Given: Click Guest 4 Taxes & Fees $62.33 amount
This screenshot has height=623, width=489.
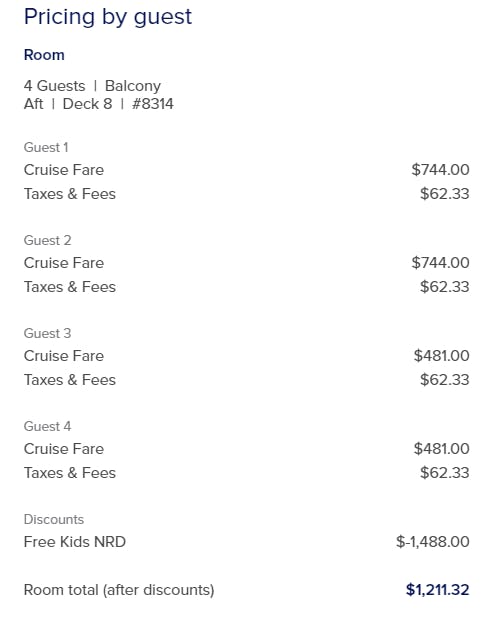Looking at the screenshot, I should coord(445,473).
